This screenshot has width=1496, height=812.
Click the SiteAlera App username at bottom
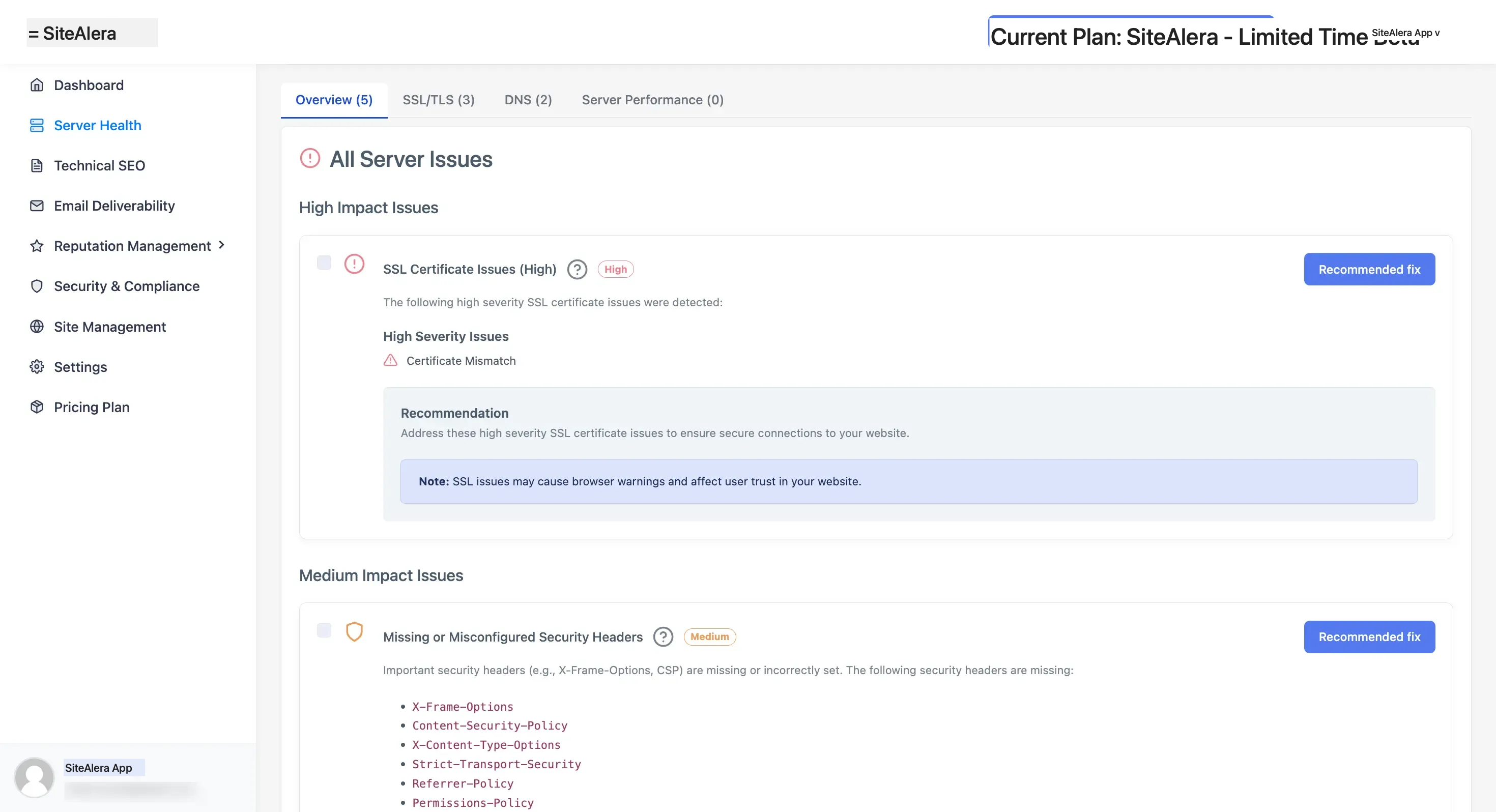[x=99, y=768]
